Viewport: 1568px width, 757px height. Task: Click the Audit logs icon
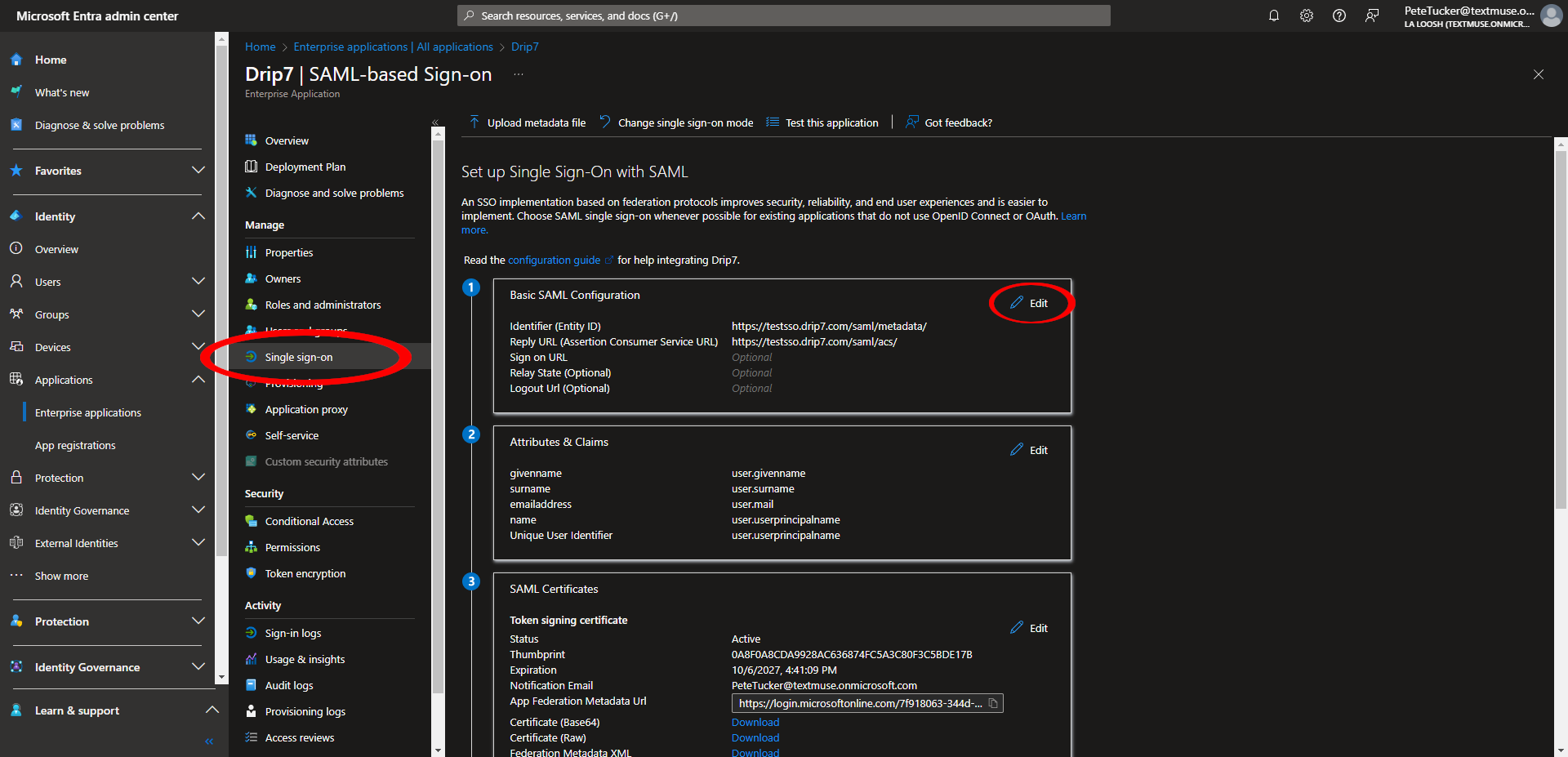(252, 685)
